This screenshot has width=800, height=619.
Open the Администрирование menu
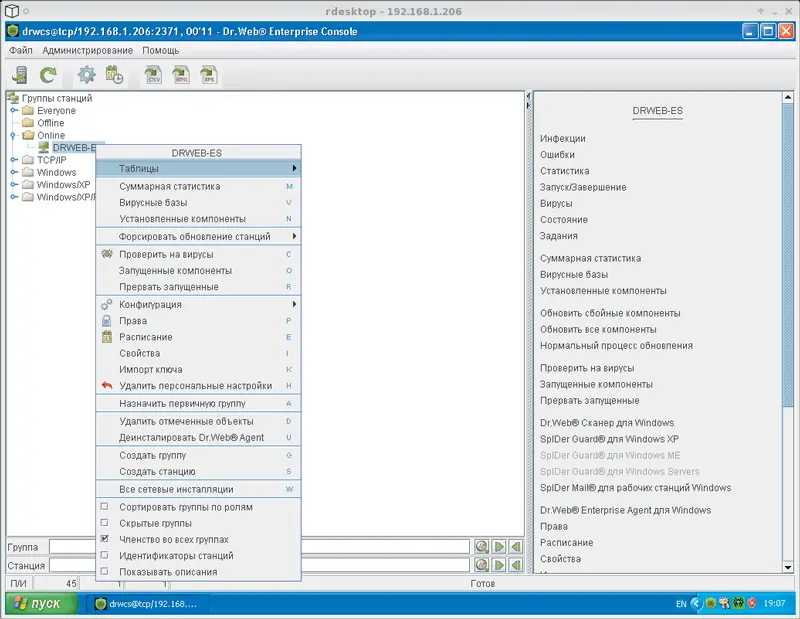click(87, 51)
